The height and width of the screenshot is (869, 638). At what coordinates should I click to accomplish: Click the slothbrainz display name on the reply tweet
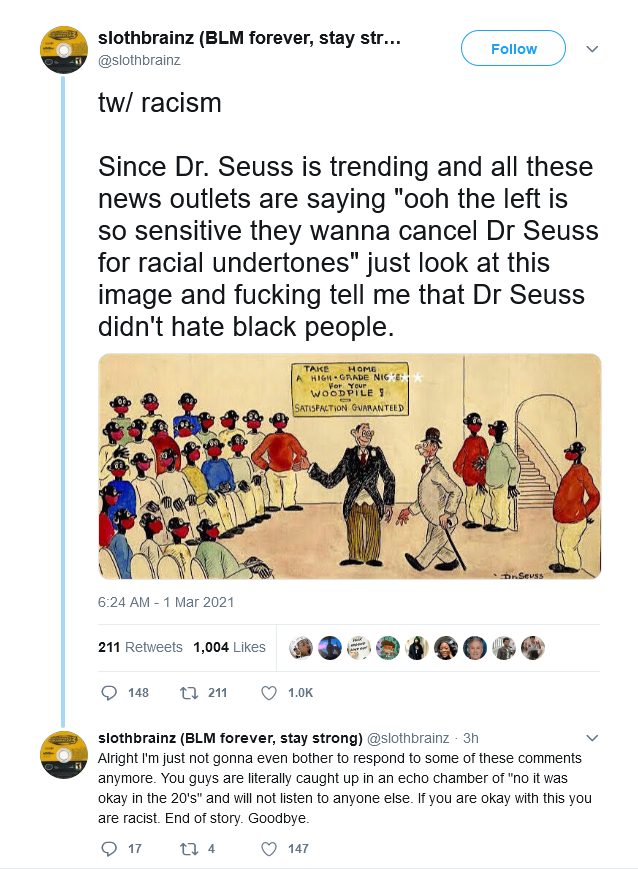(x=230, y=738)
